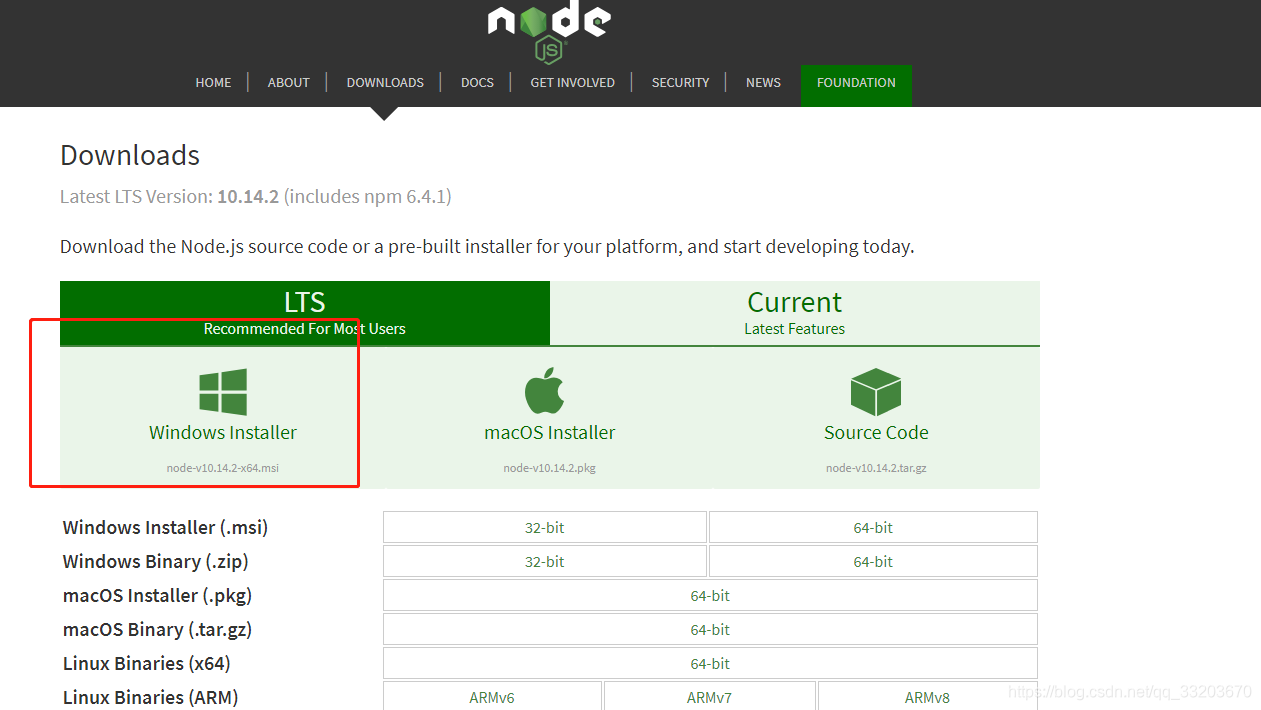Click the Windows logo icon
This screenshot has height=710, width=1261.
pos(223,391)
